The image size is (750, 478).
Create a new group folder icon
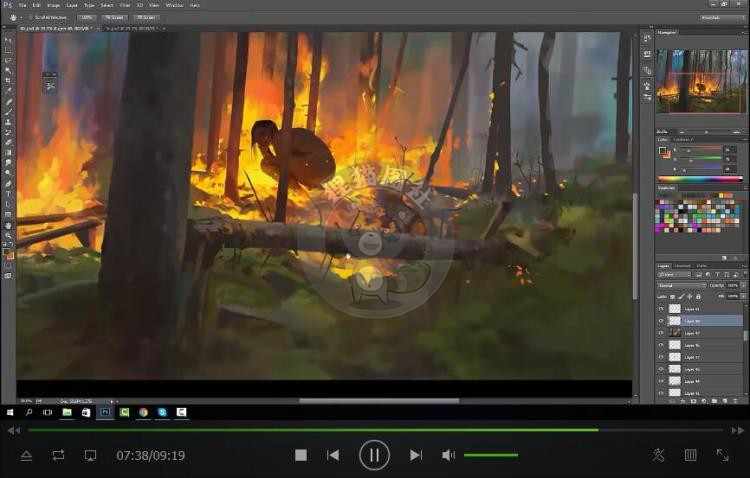coord(714,401)
